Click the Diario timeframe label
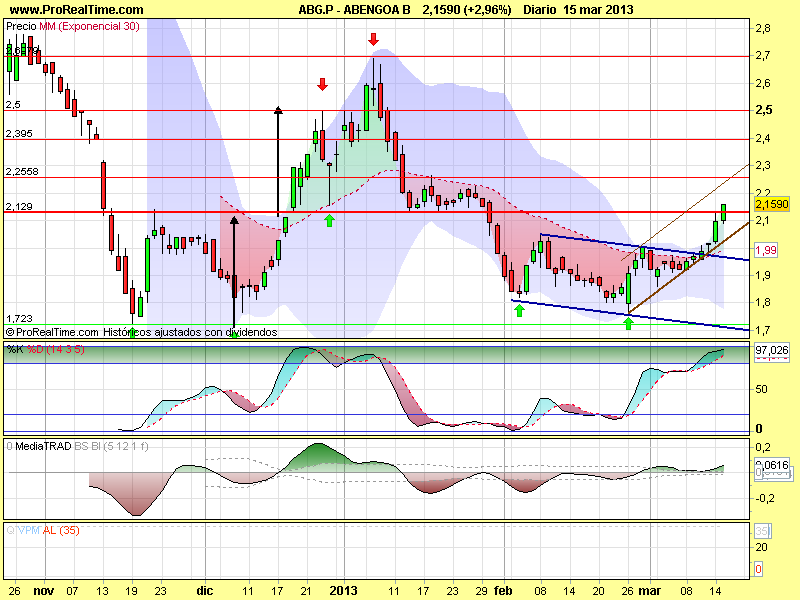This screenshot has height=600, width=800. pyautogui.click(x=540, y=10)
